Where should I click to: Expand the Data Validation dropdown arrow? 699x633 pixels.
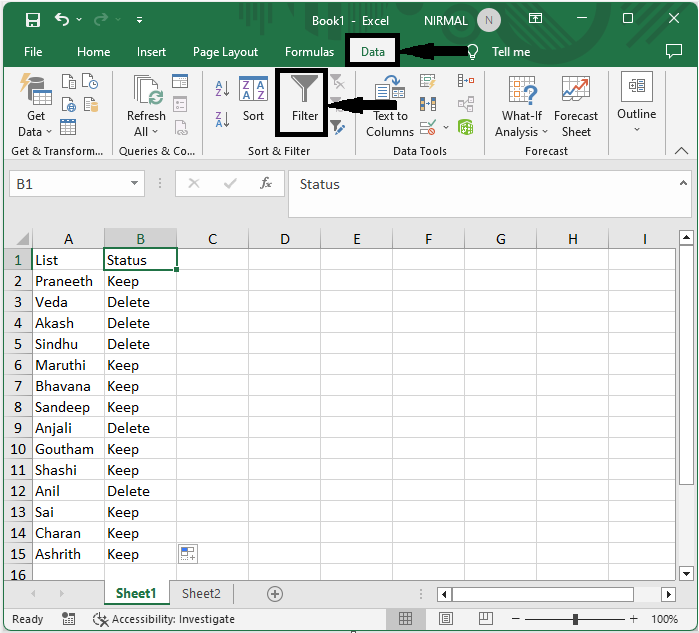[x=446, y=127]
